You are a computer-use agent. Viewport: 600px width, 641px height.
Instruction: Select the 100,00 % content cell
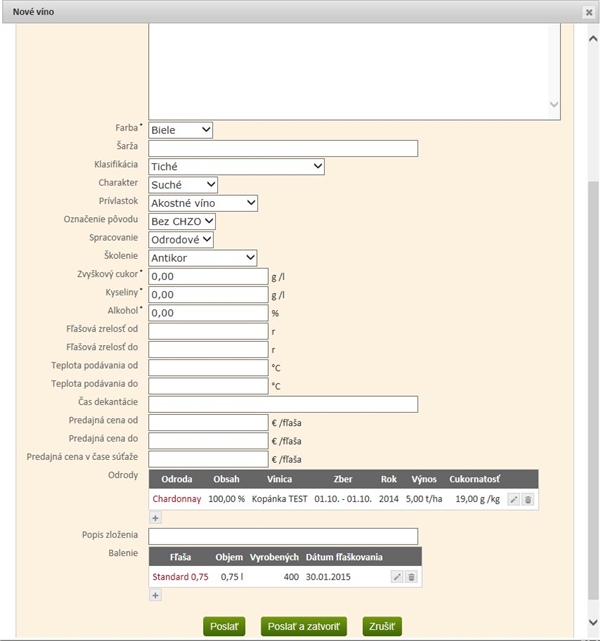click(226, 499)
